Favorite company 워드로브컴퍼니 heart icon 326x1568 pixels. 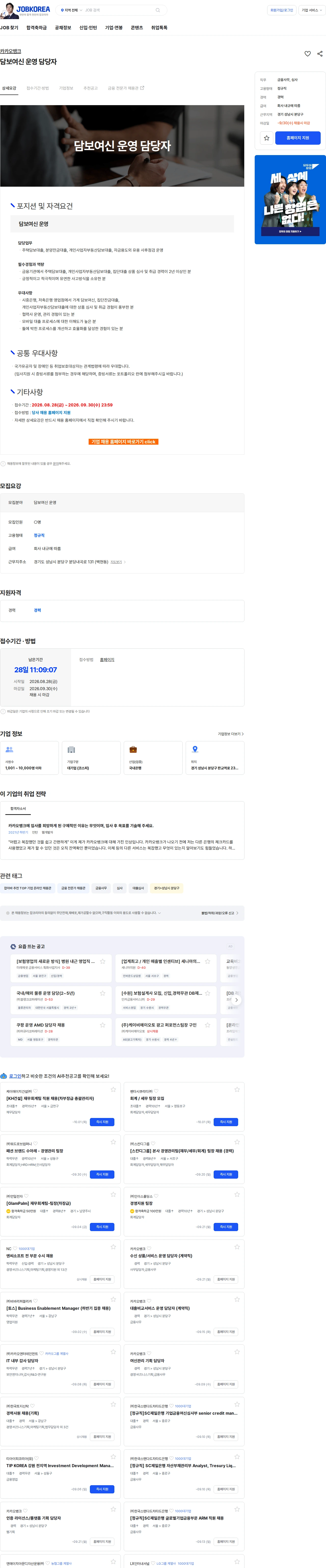point(35,1144)
